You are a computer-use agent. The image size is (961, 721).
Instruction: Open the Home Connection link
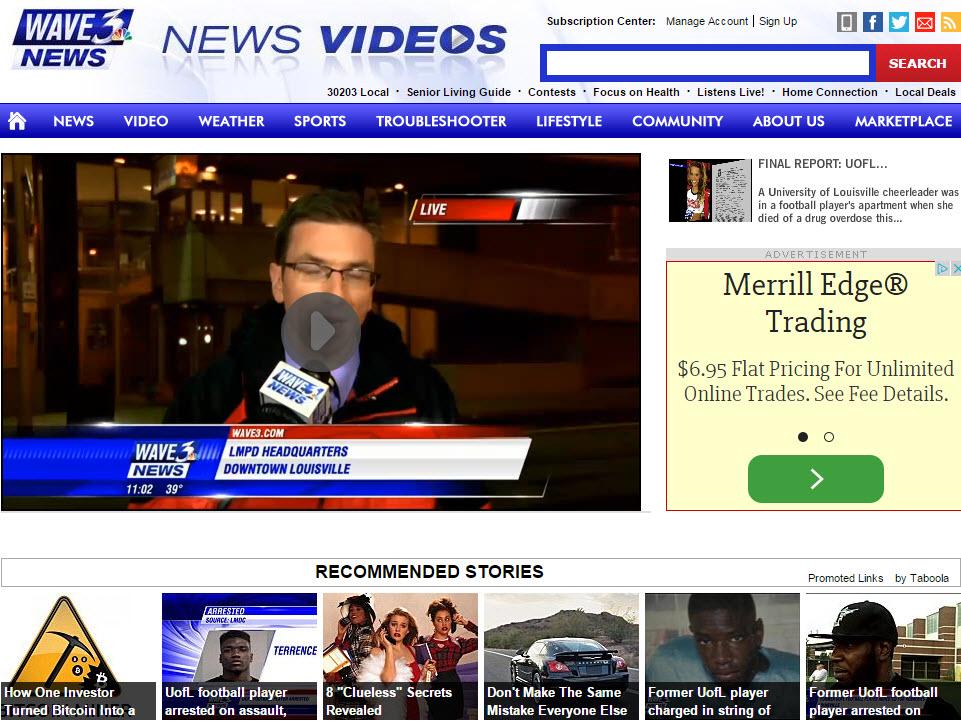click(830, 92)
